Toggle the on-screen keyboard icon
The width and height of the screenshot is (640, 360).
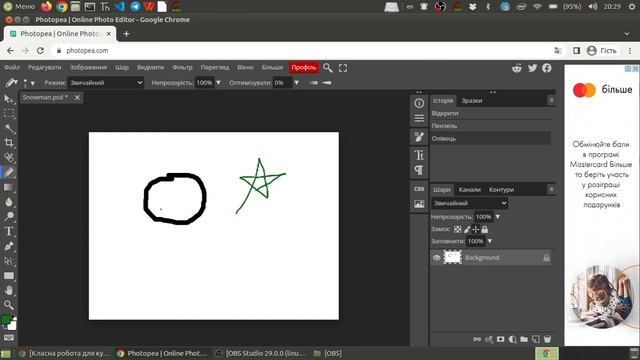tap(9, 338)
